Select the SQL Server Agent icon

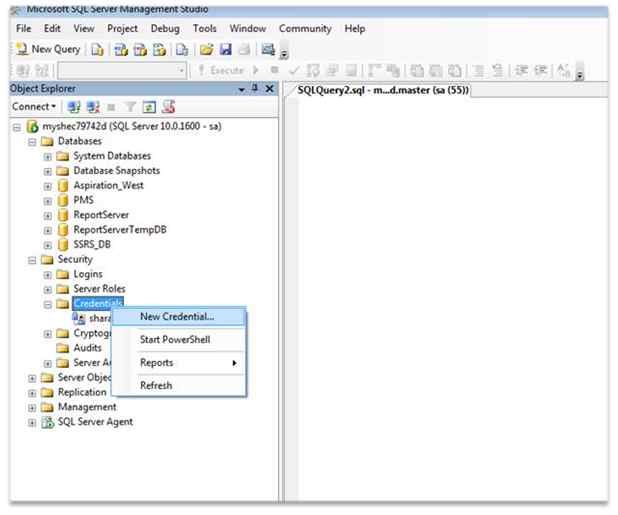[48, 422]
